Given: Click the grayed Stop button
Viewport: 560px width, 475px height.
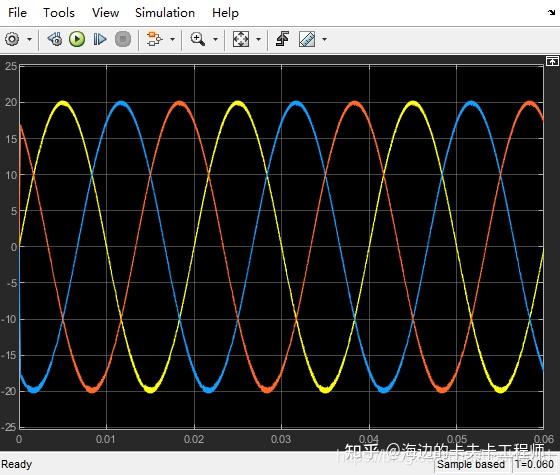Looking at the screenshot, I should [123, 39].
